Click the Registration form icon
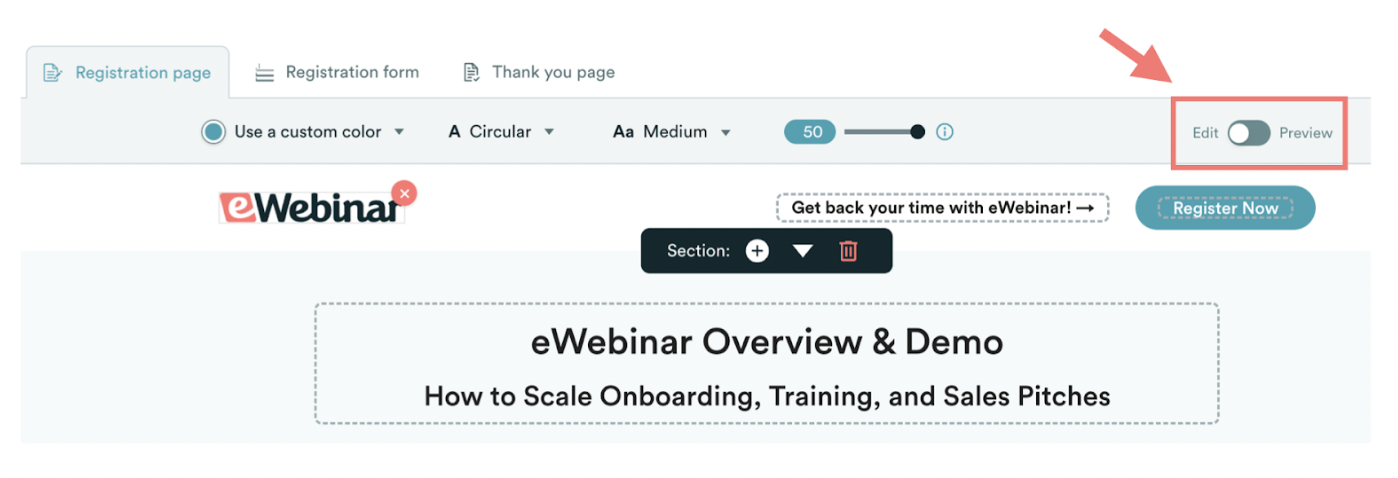 click(x=264, y=73)
